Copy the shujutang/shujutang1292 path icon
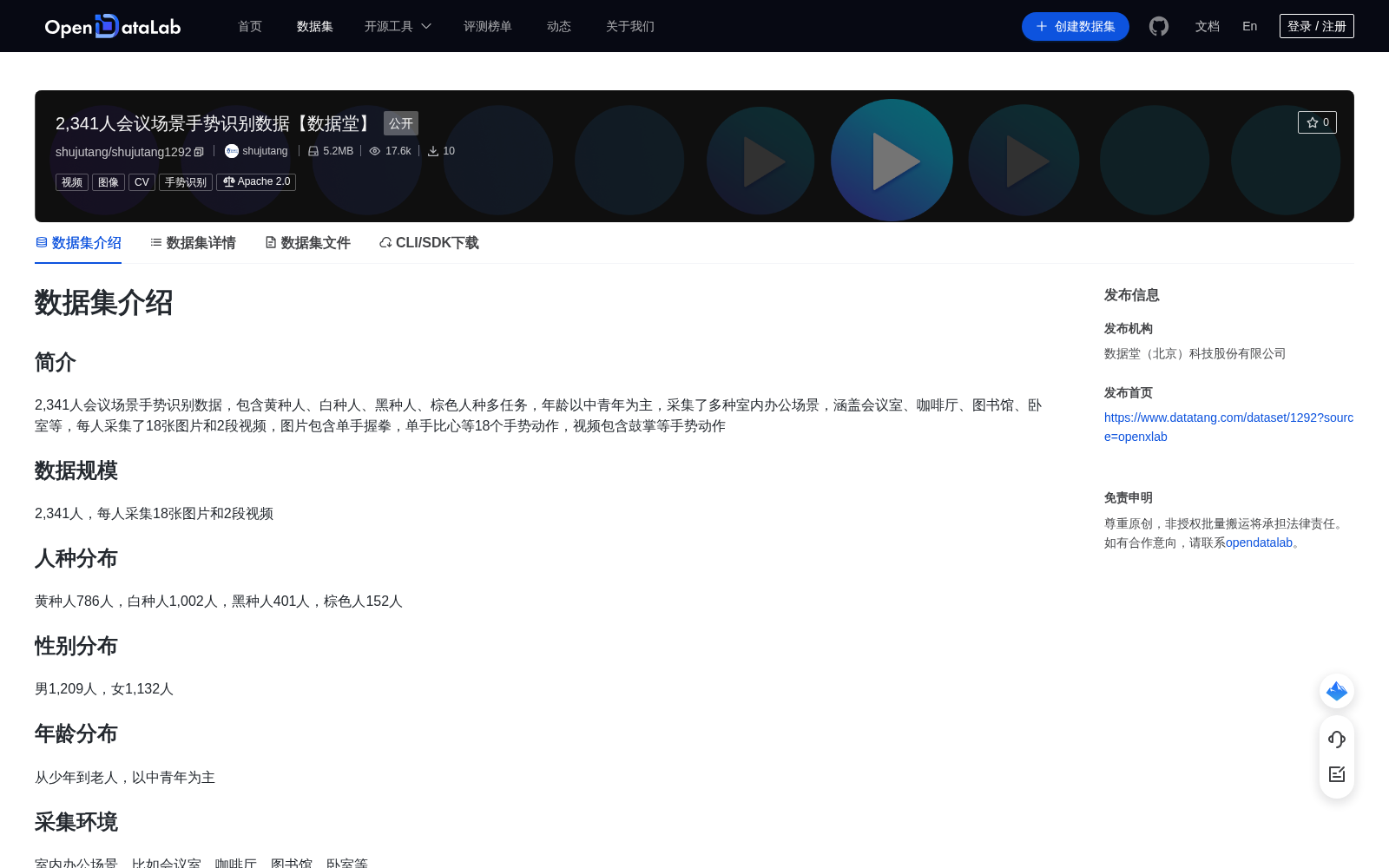 pos(199,152)
